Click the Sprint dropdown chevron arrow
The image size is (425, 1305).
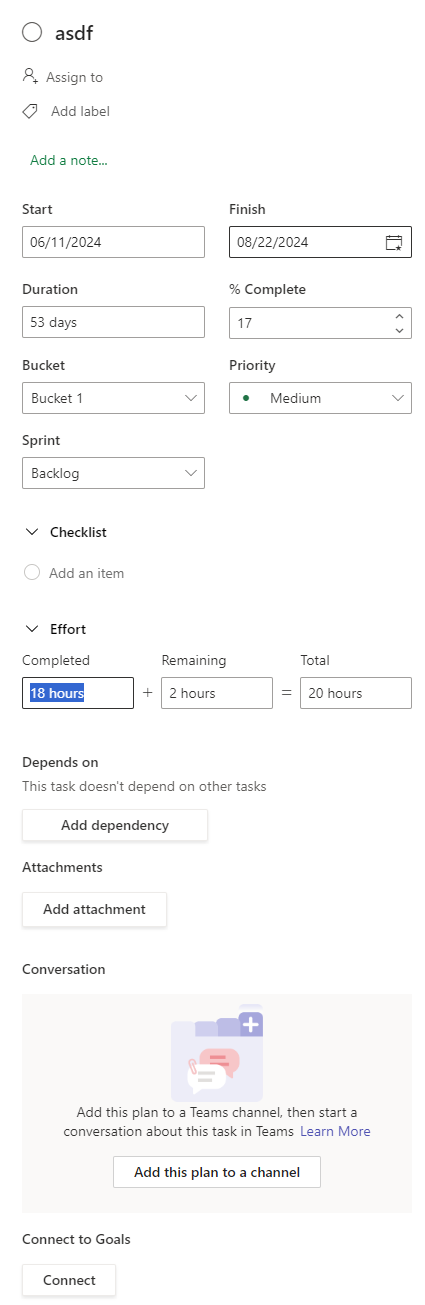coord(191,474)
